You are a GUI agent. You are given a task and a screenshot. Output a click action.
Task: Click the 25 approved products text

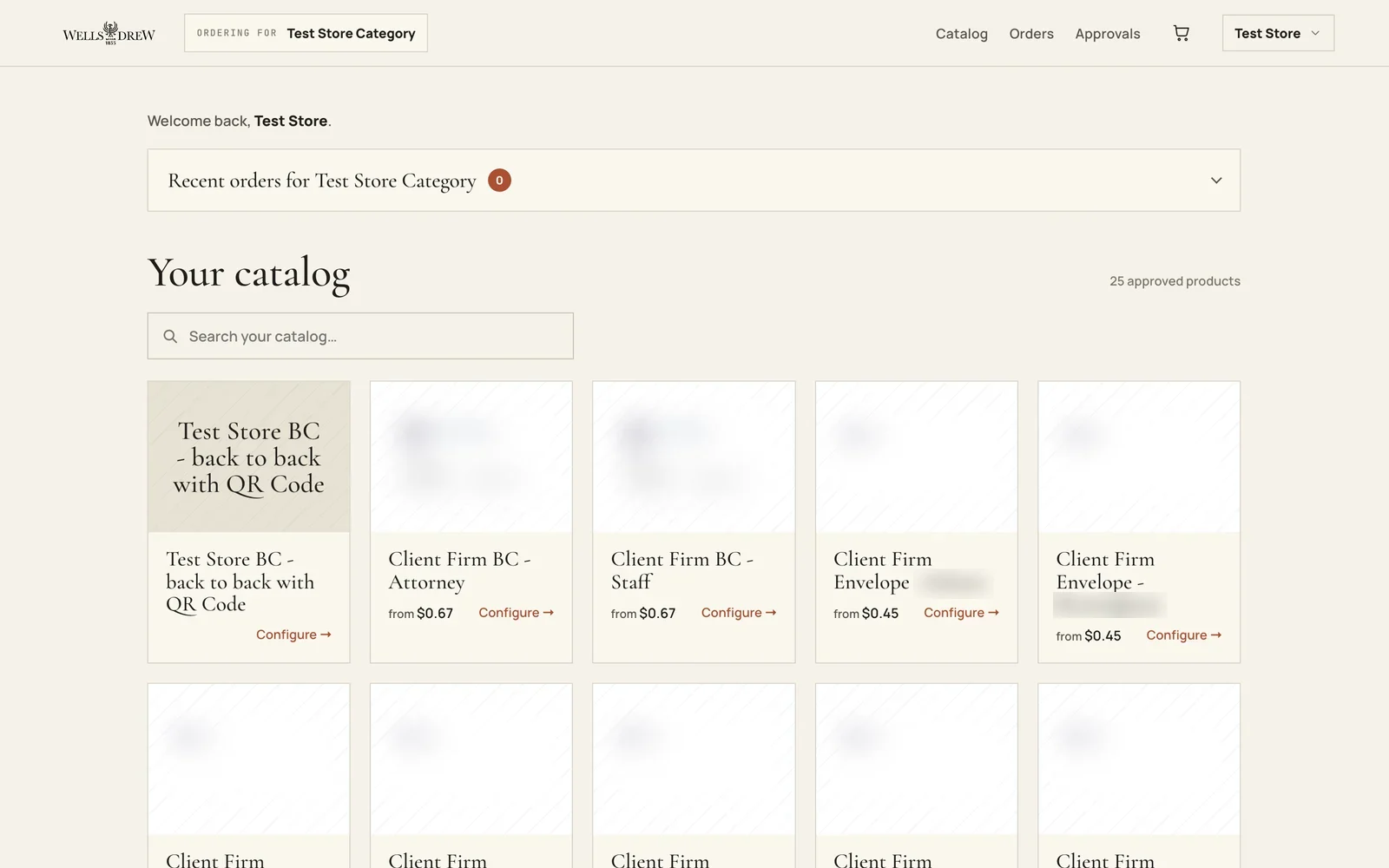pyautogui.click(x=1175, y=281)
